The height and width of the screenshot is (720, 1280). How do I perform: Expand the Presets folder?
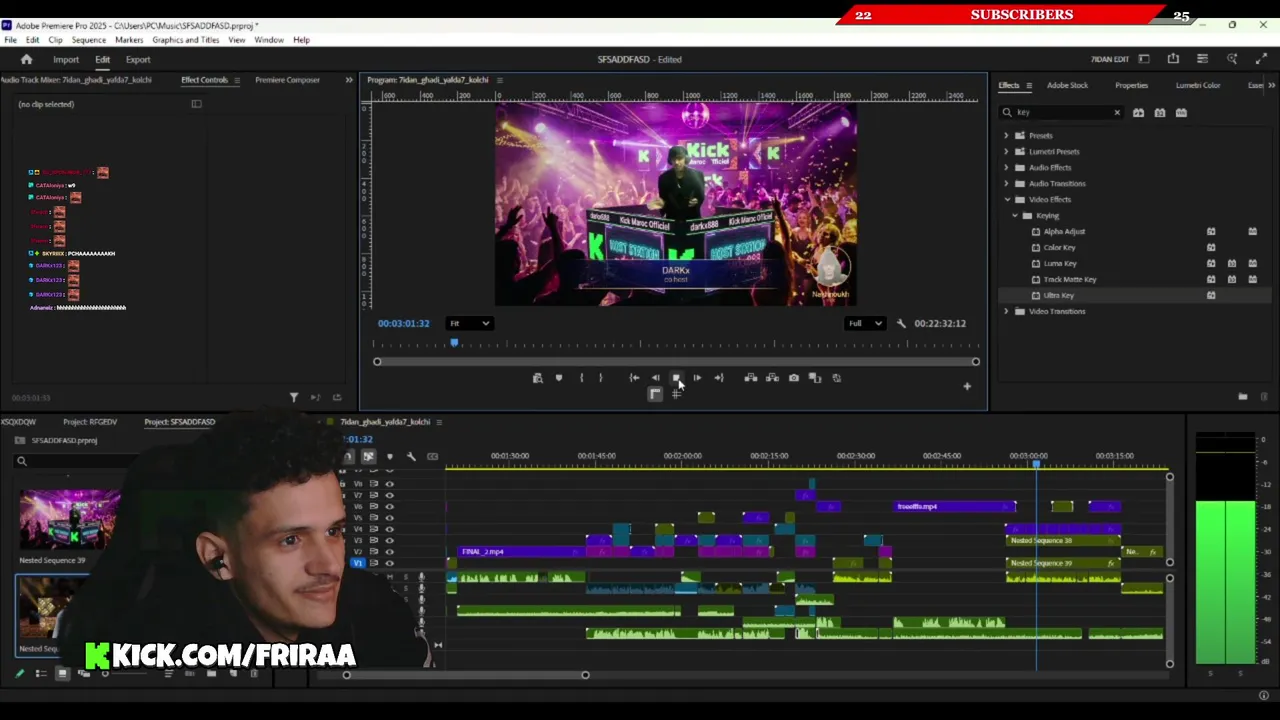[x=1006, y=136]
